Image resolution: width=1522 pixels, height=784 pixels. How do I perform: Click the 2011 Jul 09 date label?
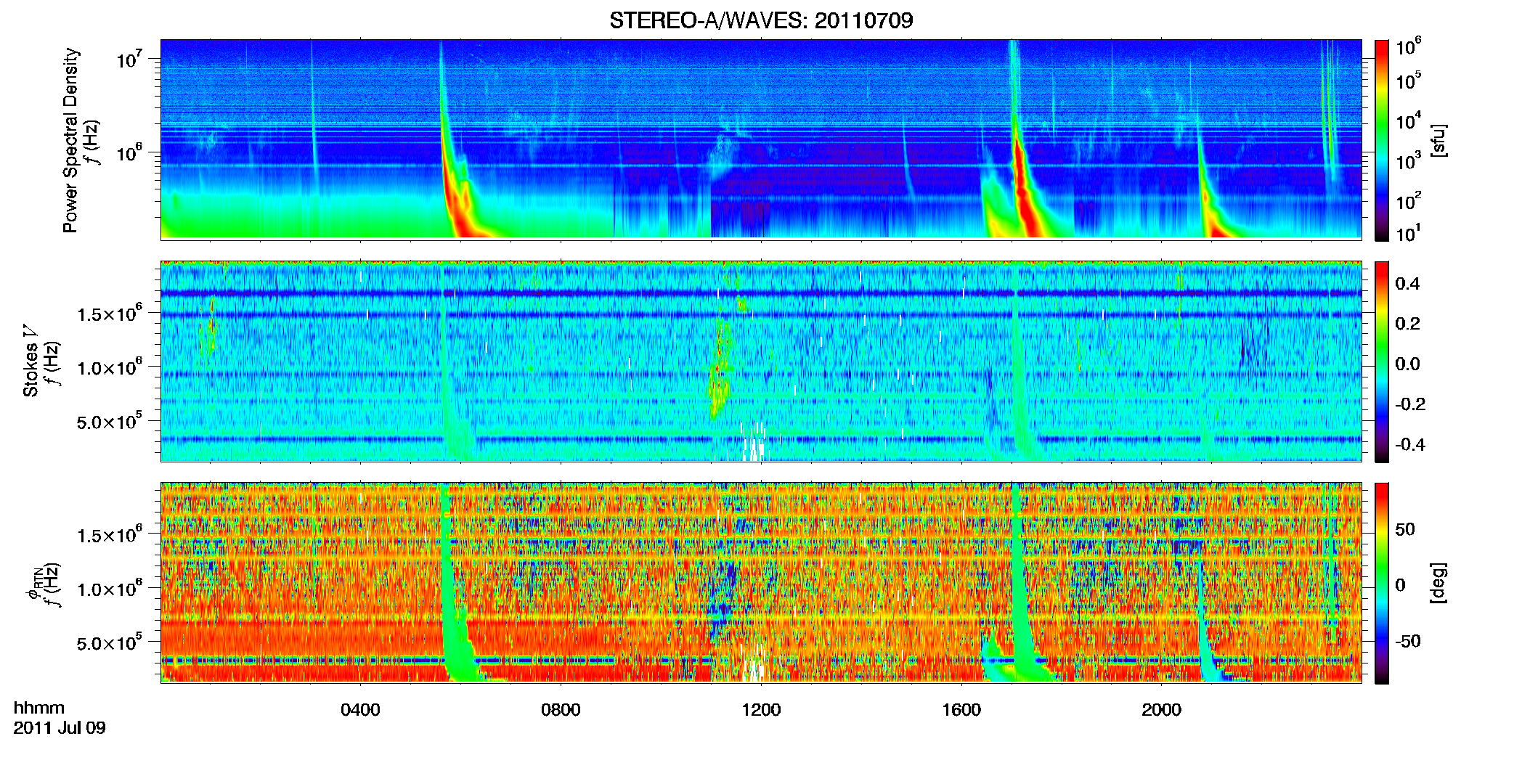[60, 727]
